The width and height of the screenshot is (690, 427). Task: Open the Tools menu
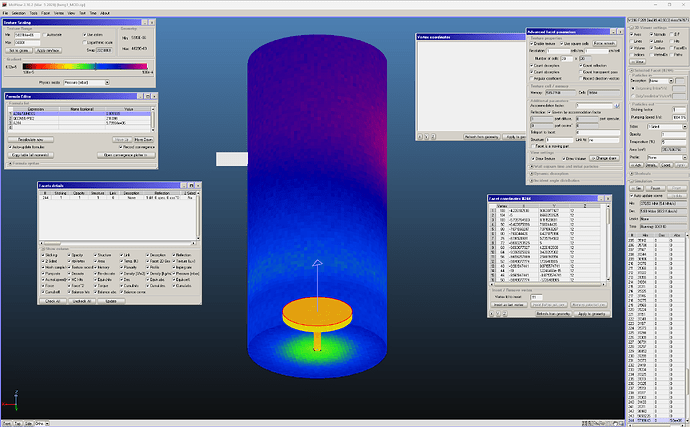click(x=33, y=13)
